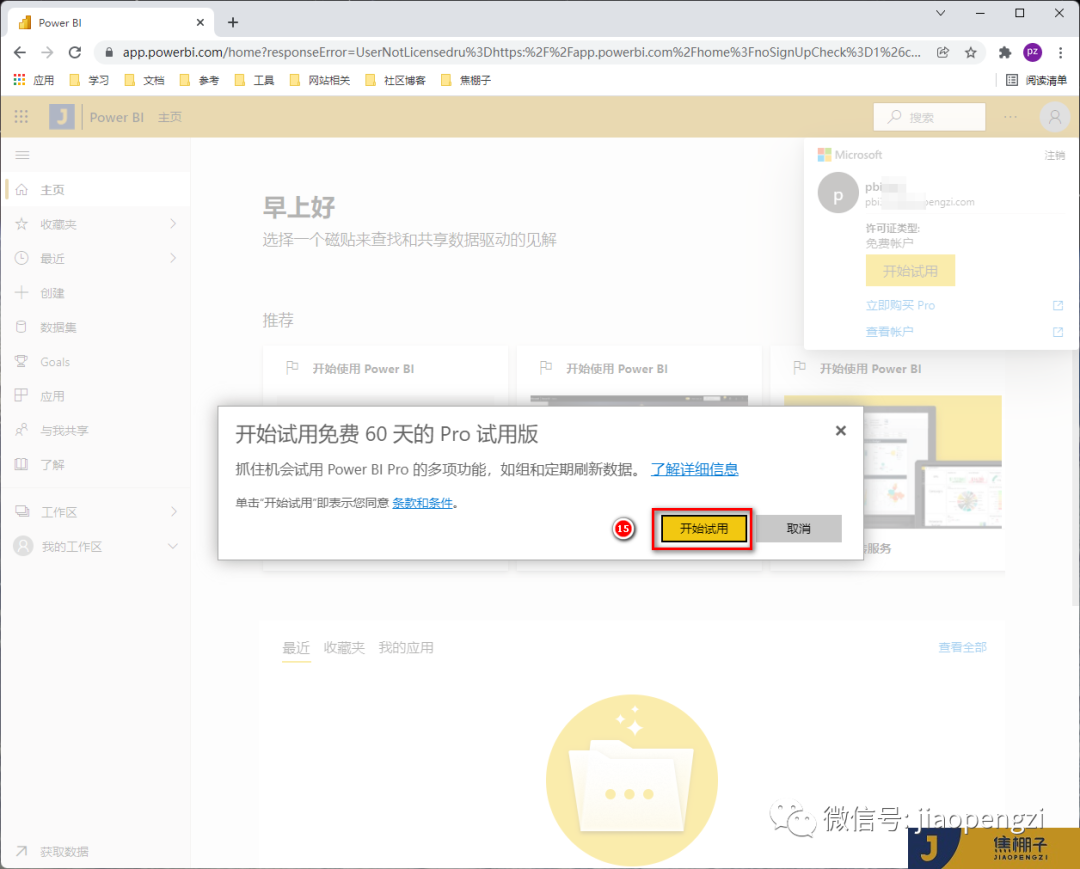Image resolution: width=1080 pixels, height=869 pixels.
Task: Open 我的工作区 in the sidebar
Action: tap(96, 547)
